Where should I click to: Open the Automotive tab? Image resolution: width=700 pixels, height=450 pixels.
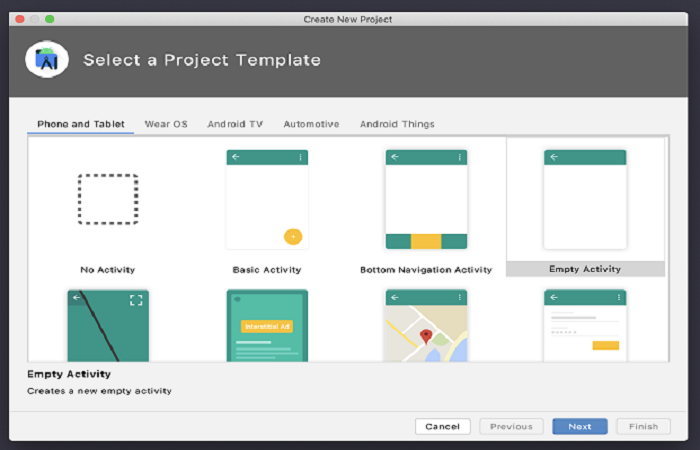[312, 124]
